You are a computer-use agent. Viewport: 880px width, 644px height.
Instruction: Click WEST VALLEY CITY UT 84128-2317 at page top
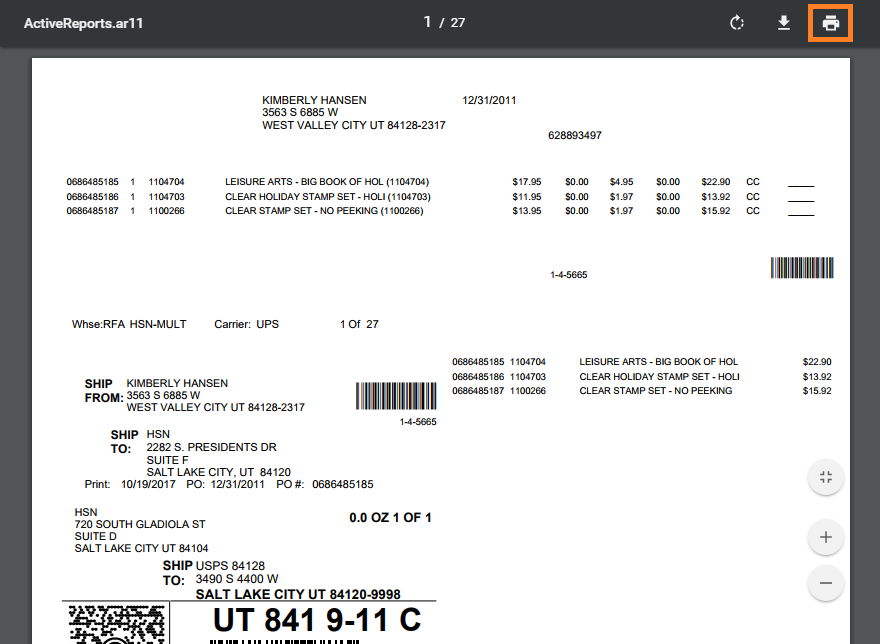tap(354, 125)
